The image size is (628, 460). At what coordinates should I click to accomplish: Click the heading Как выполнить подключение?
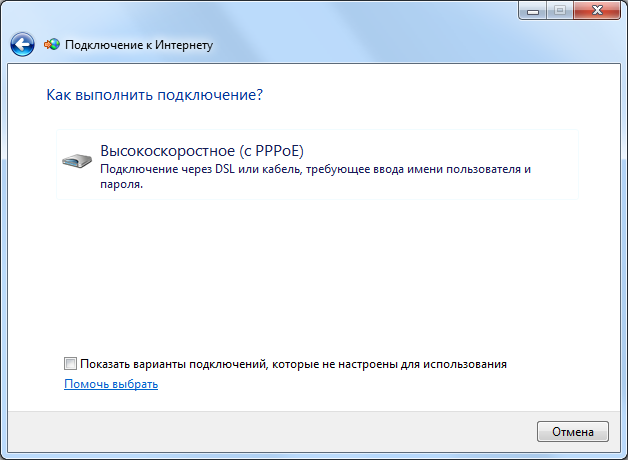tap(155, 95)
